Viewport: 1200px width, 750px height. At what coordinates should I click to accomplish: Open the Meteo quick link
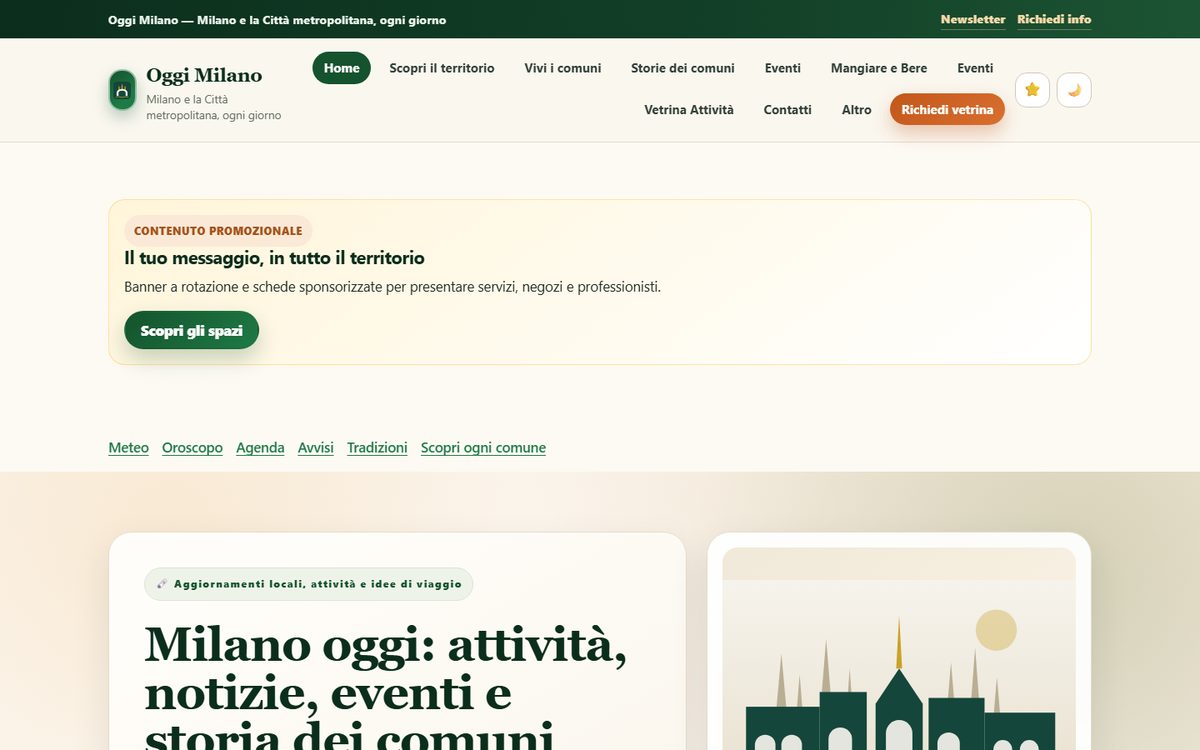click(x=128, y=448)
